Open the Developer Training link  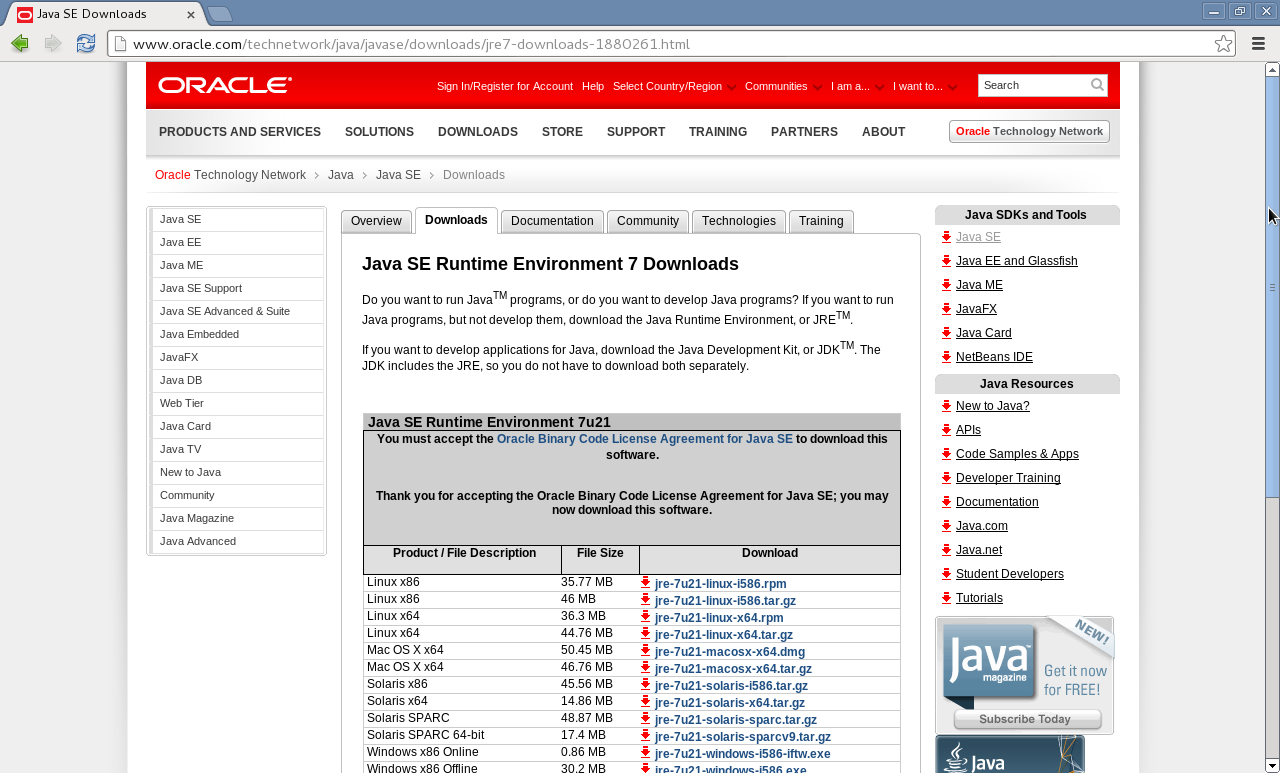[1008, 478]
